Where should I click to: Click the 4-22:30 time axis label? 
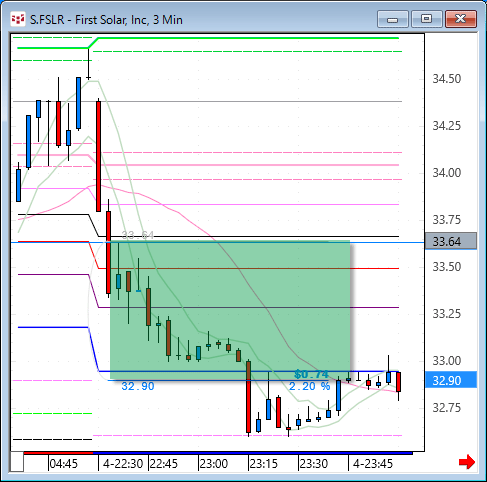(x=123, y=464)
